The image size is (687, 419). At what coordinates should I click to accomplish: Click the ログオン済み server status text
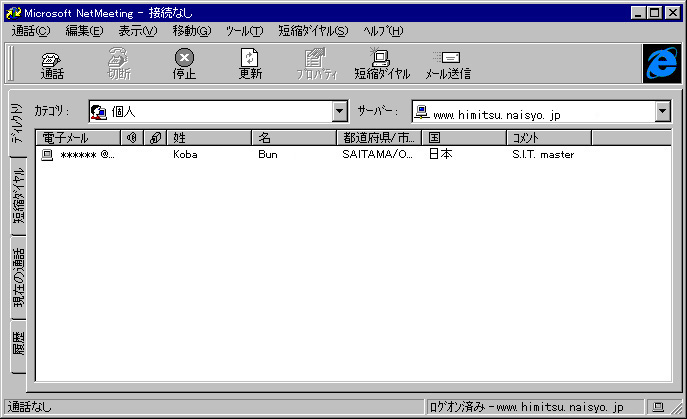(x=526, y=407)
